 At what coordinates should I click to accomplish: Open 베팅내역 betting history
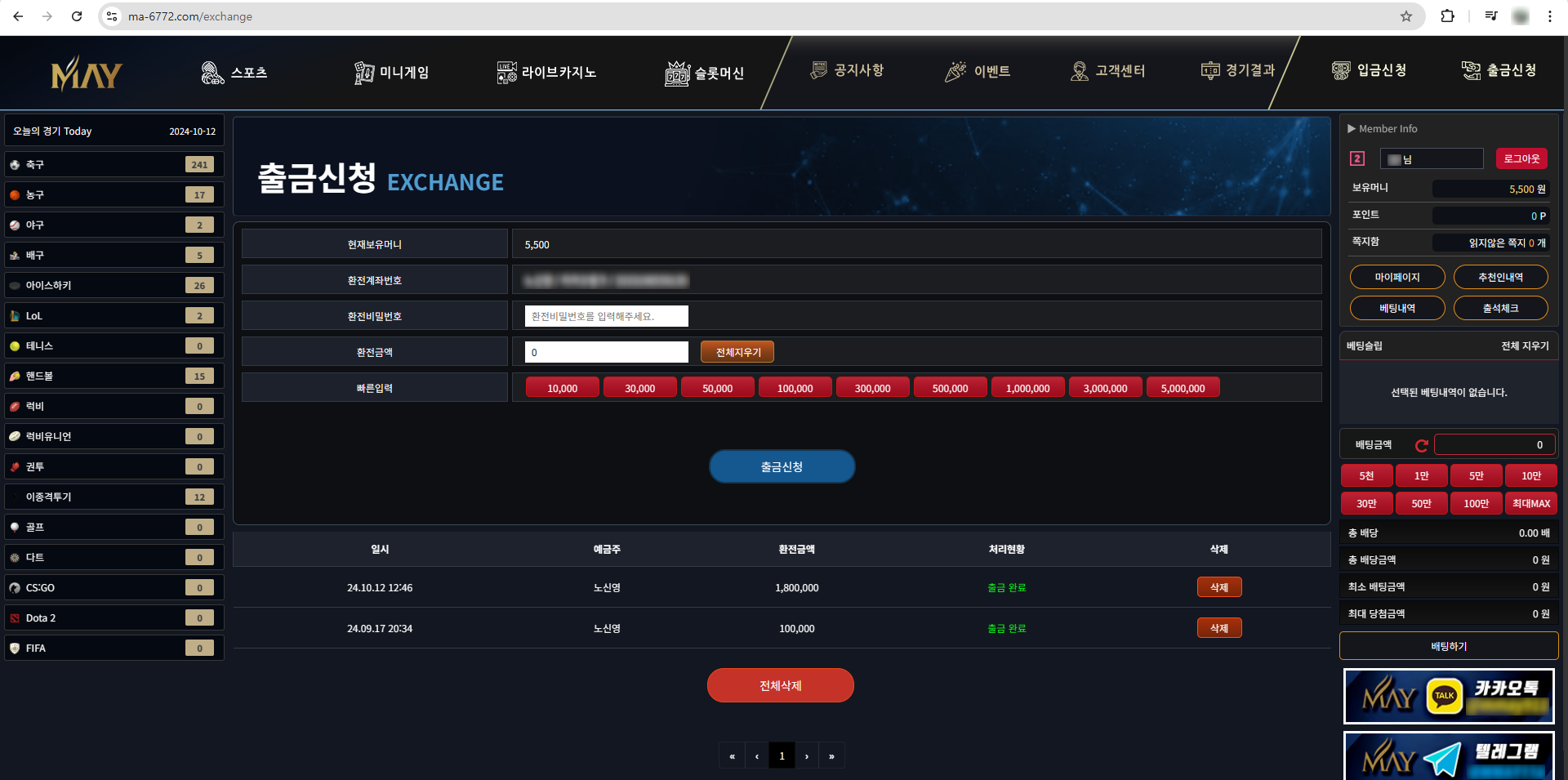[1397, 308]
